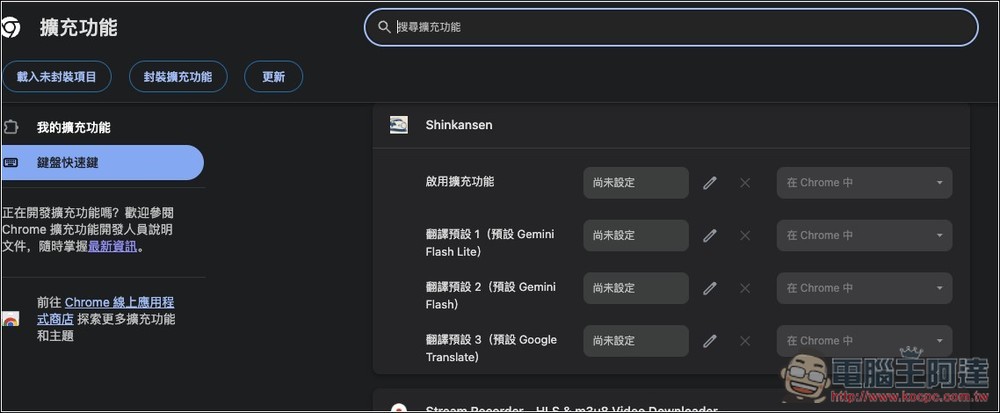
Task: Click the Chrome Web Store icon in sidebar
Action: tap(10, 319)
